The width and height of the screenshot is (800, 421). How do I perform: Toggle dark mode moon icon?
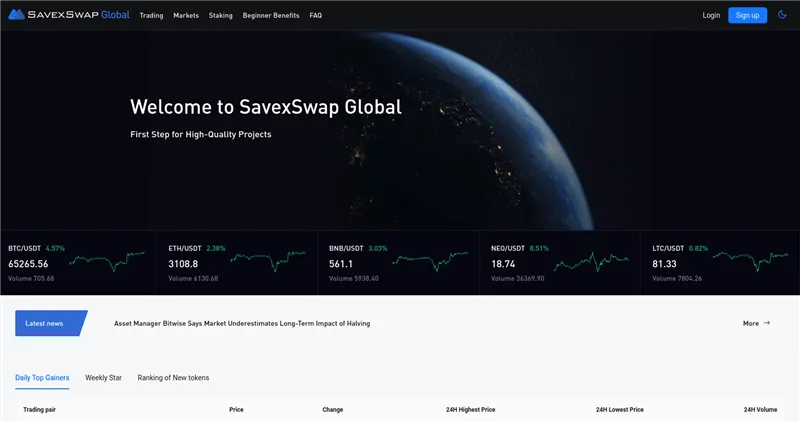click(782, 15)
